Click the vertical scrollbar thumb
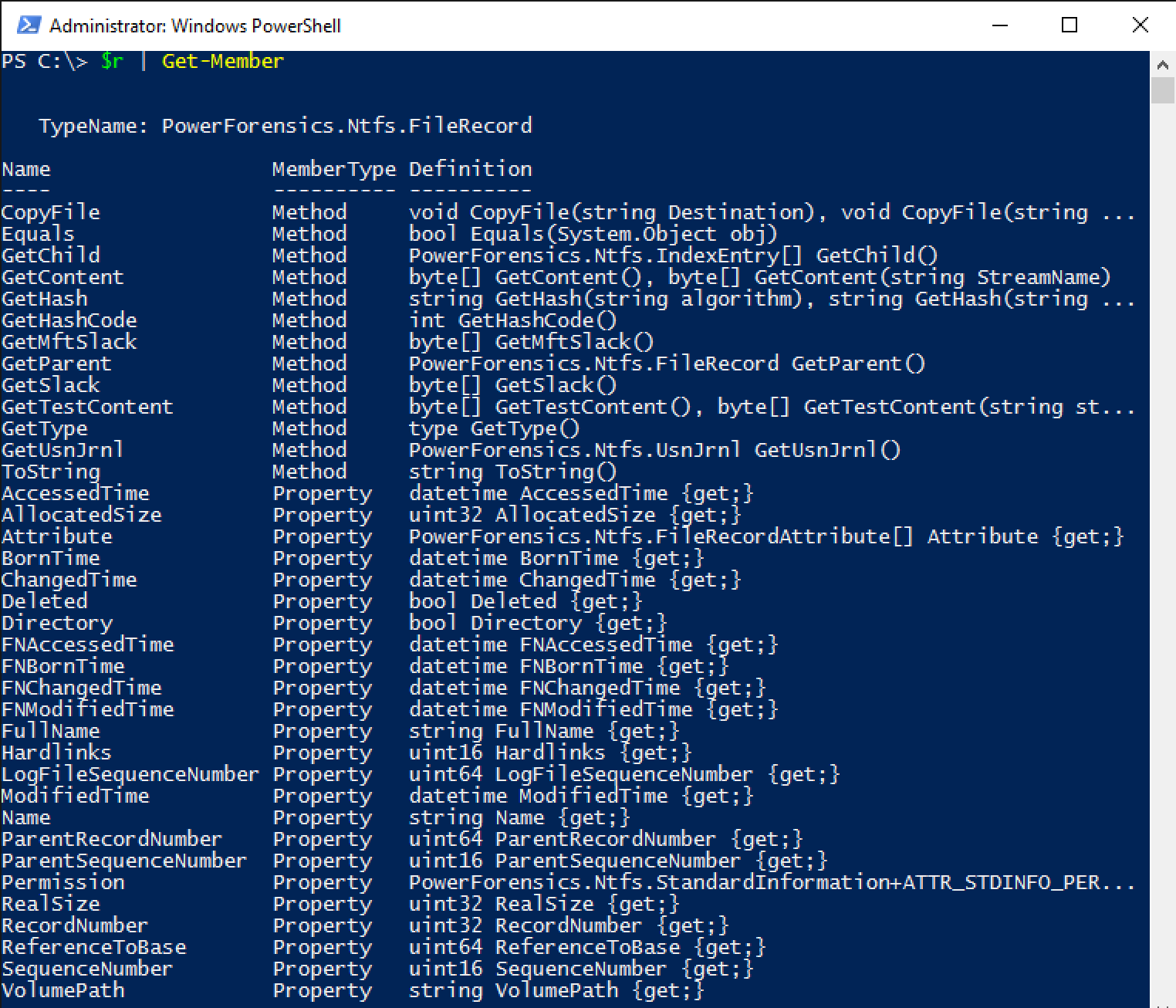This screenshot has height=1008, width=1176. point(1163,90)
